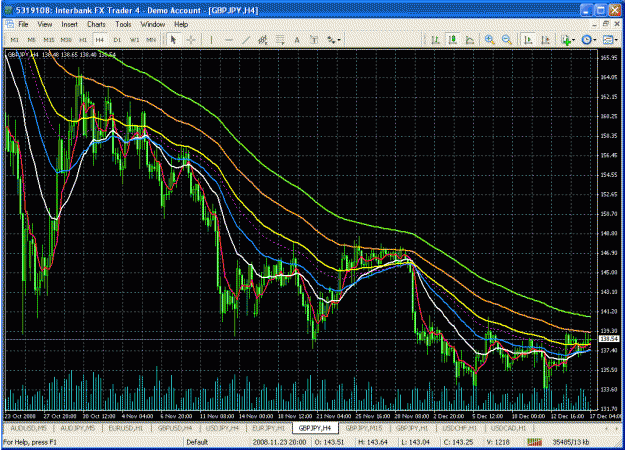
Task: Switch to line chart display
Action: [x=470, y=40]
